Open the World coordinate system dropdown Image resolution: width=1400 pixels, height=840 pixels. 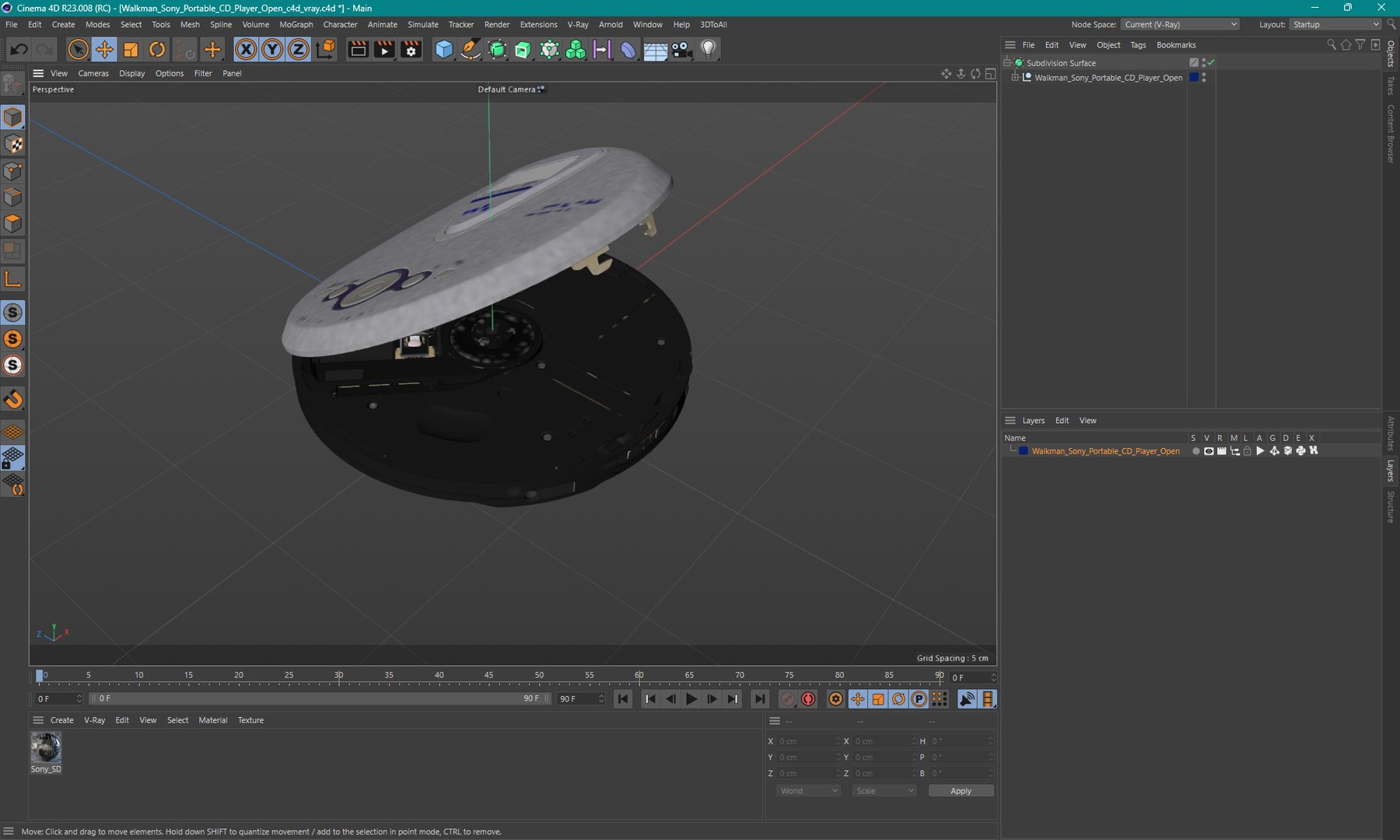[x=808, y=791]
